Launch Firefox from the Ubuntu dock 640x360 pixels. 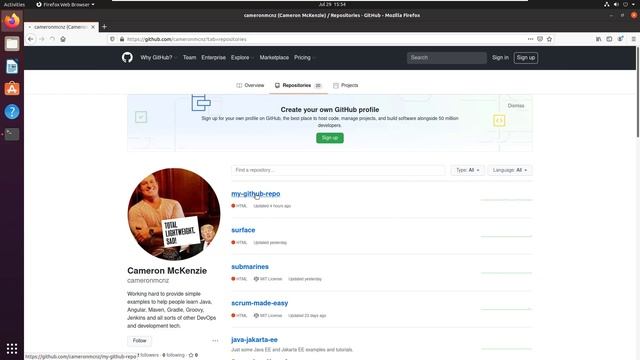(12, 21)
